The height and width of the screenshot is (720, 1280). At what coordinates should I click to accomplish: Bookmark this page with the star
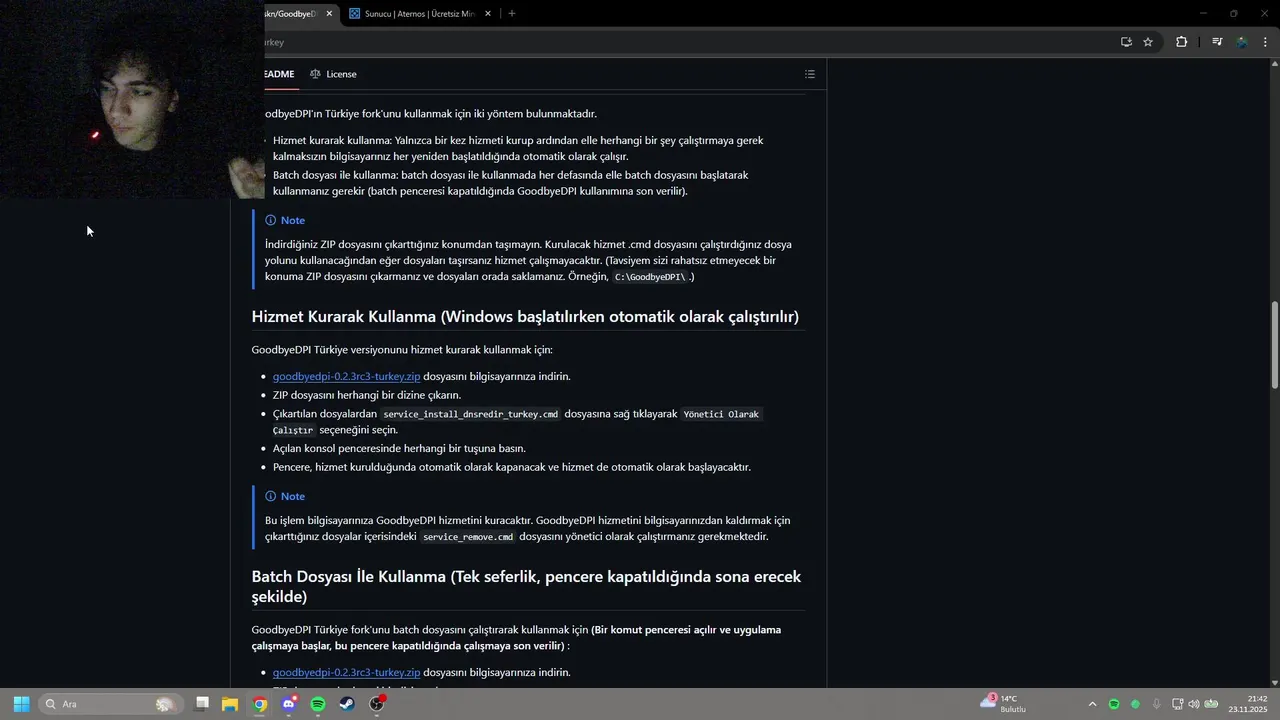[1148, 42]
